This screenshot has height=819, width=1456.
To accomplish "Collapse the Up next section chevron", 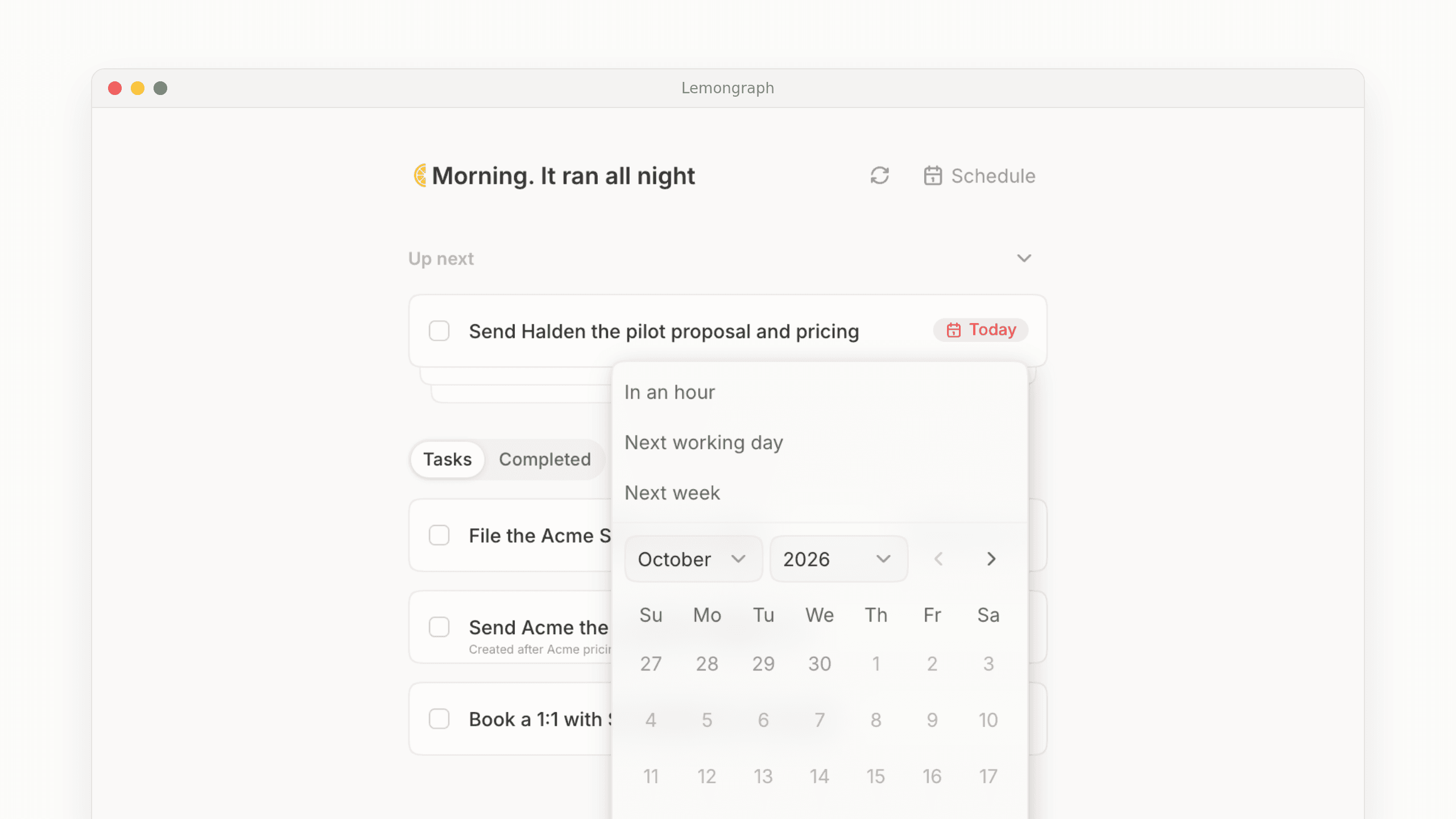I will 1024,258.
